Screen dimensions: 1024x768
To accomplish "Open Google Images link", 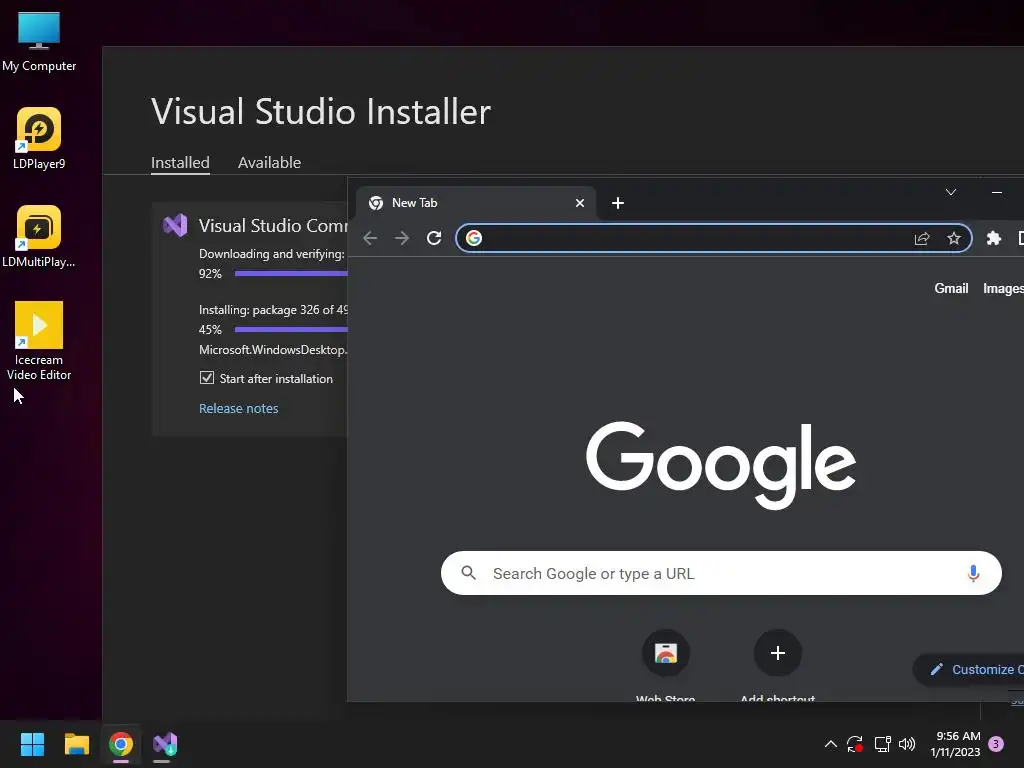I will click(x=1003, y=288).
